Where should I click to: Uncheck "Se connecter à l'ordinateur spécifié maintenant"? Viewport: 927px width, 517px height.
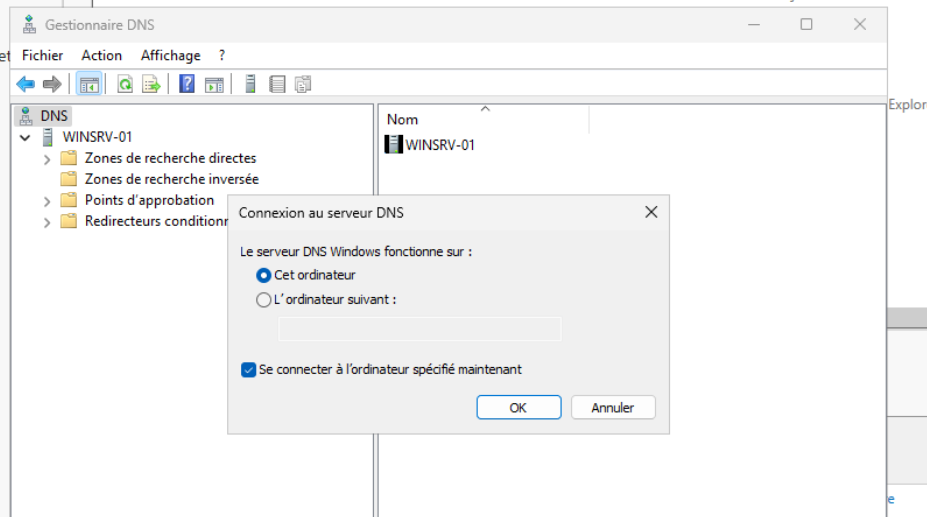click(248, 369)
